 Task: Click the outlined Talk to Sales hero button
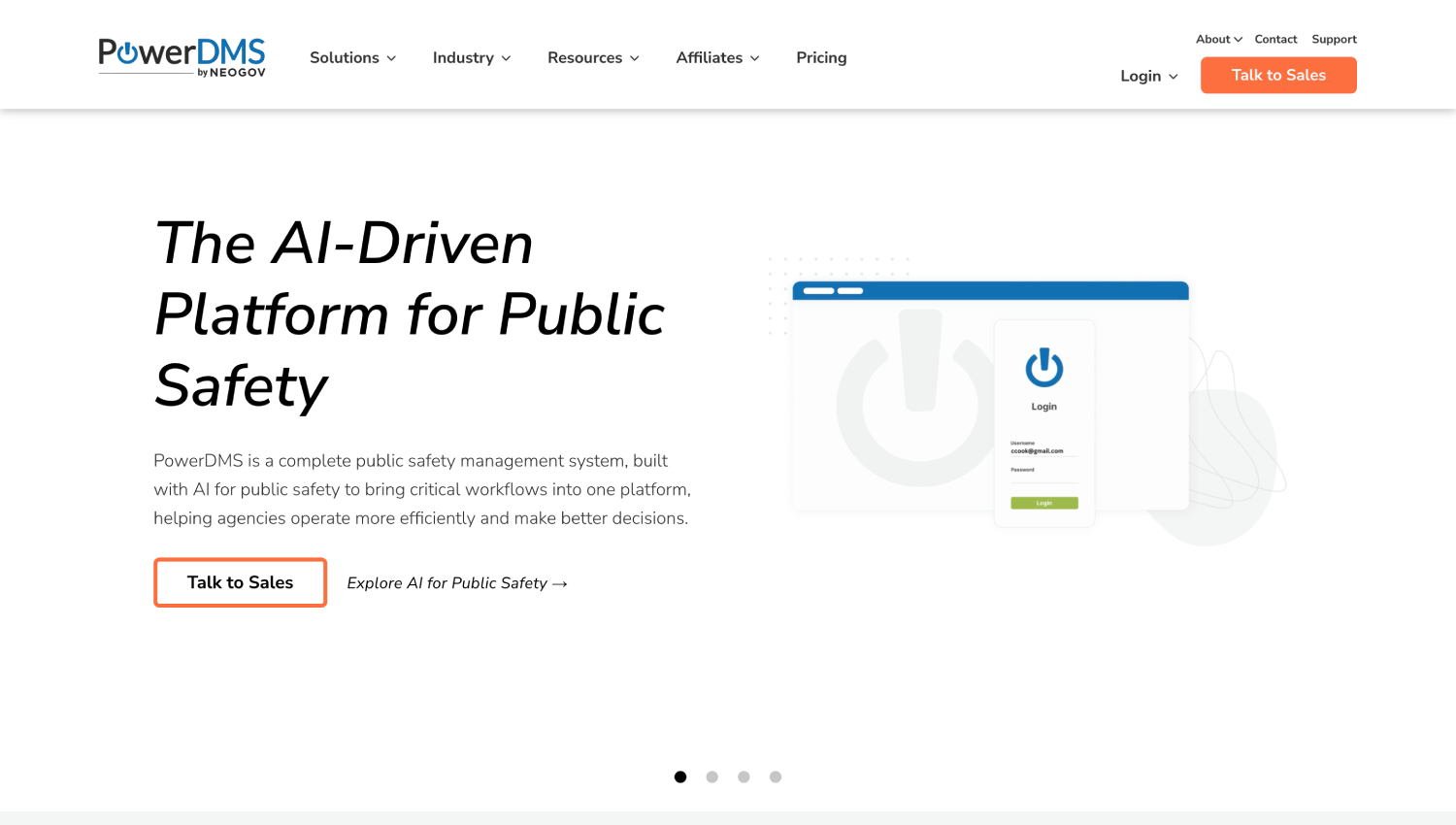(240, 582)
